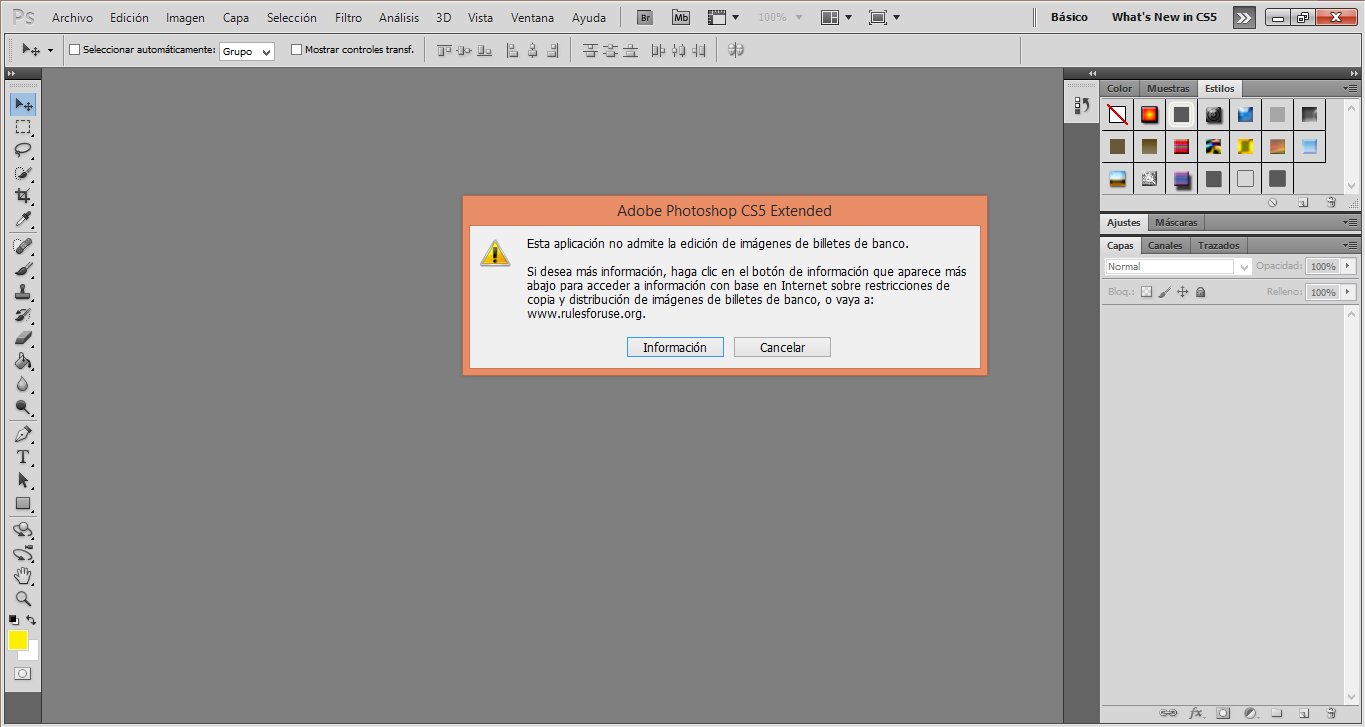
Task: Switch to the Canales tab
Action: click(x=1165, y=245)
